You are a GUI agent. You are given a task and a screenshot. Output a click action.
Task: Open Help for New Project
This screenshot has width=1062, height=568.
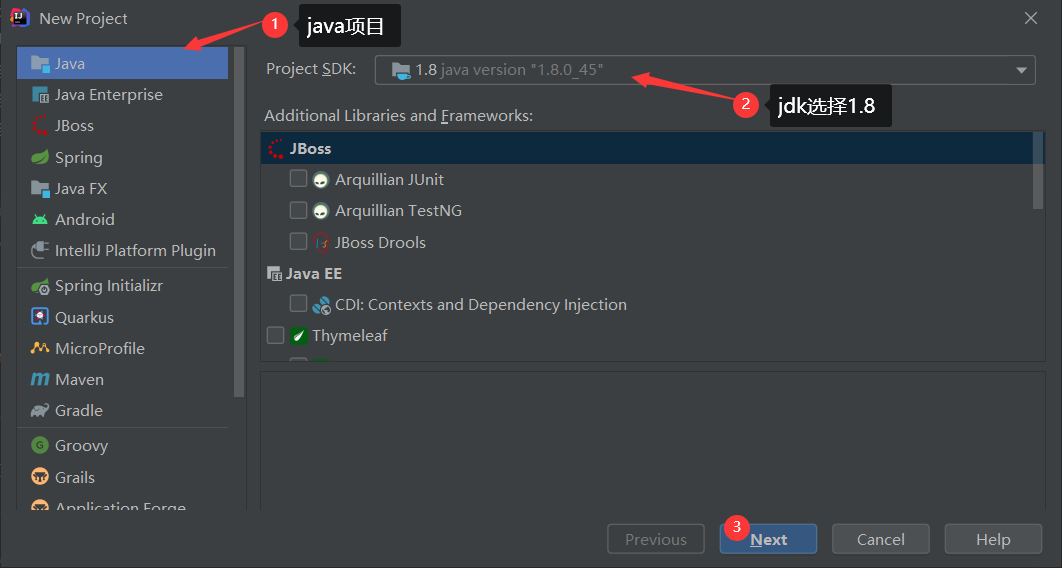pyautogui.click(x=993, y=540)
